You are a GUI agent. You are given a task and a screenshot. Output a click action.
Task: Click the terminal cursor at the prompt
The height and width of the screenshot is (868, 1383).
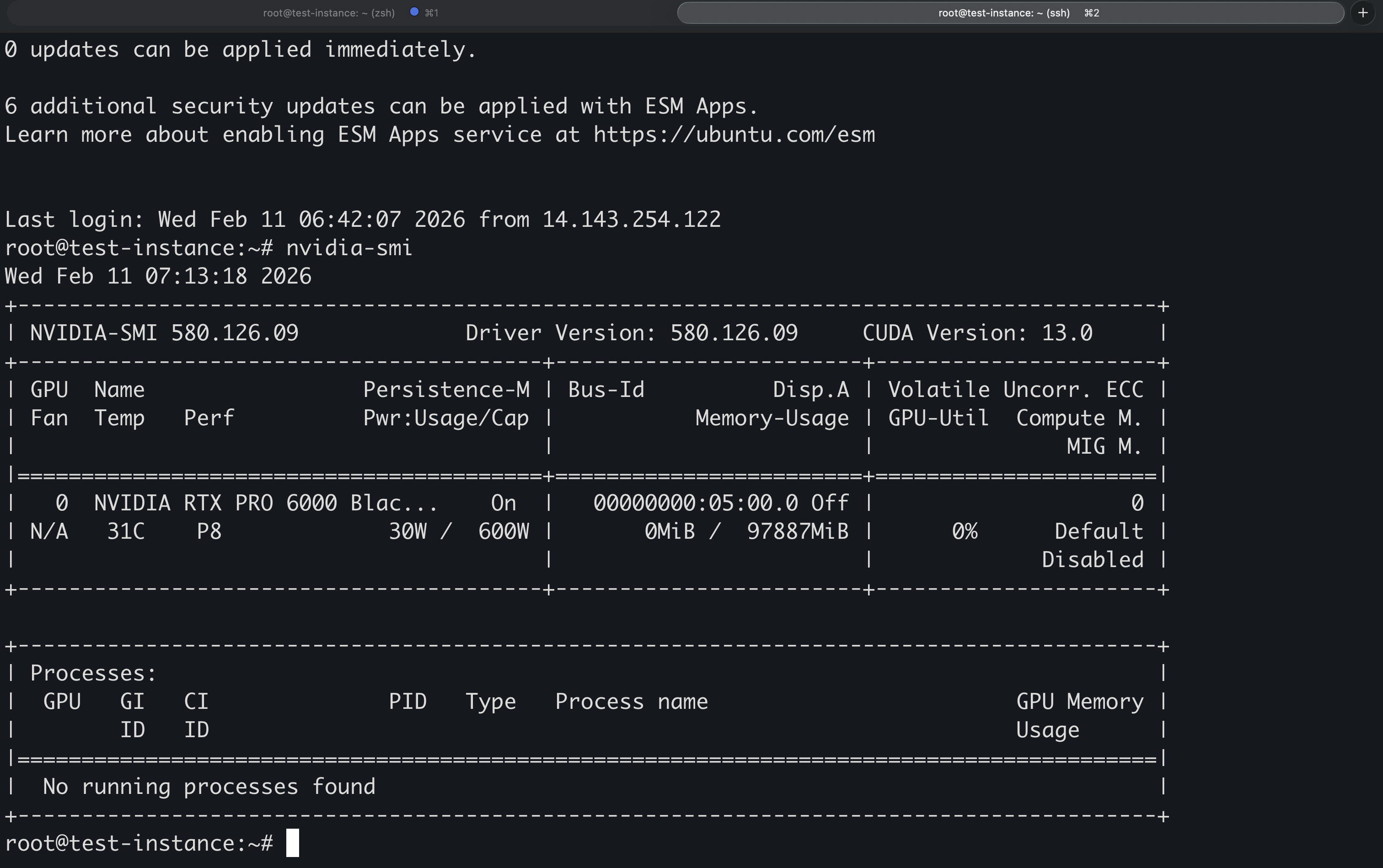tap(293, 843)
